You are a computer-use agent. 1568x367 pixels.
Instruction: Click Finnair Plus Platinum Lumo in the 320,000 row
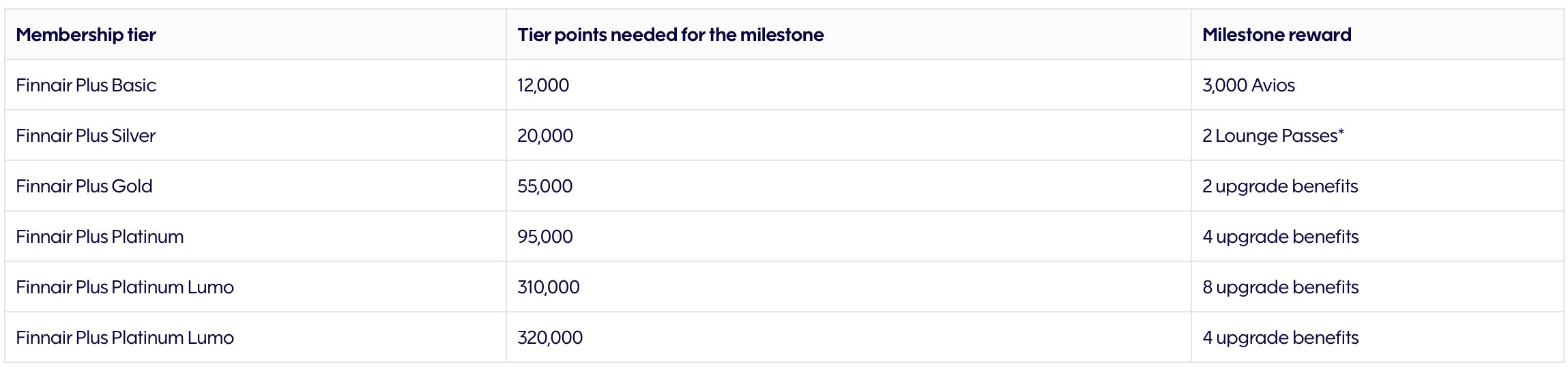[x=125, y=338]
